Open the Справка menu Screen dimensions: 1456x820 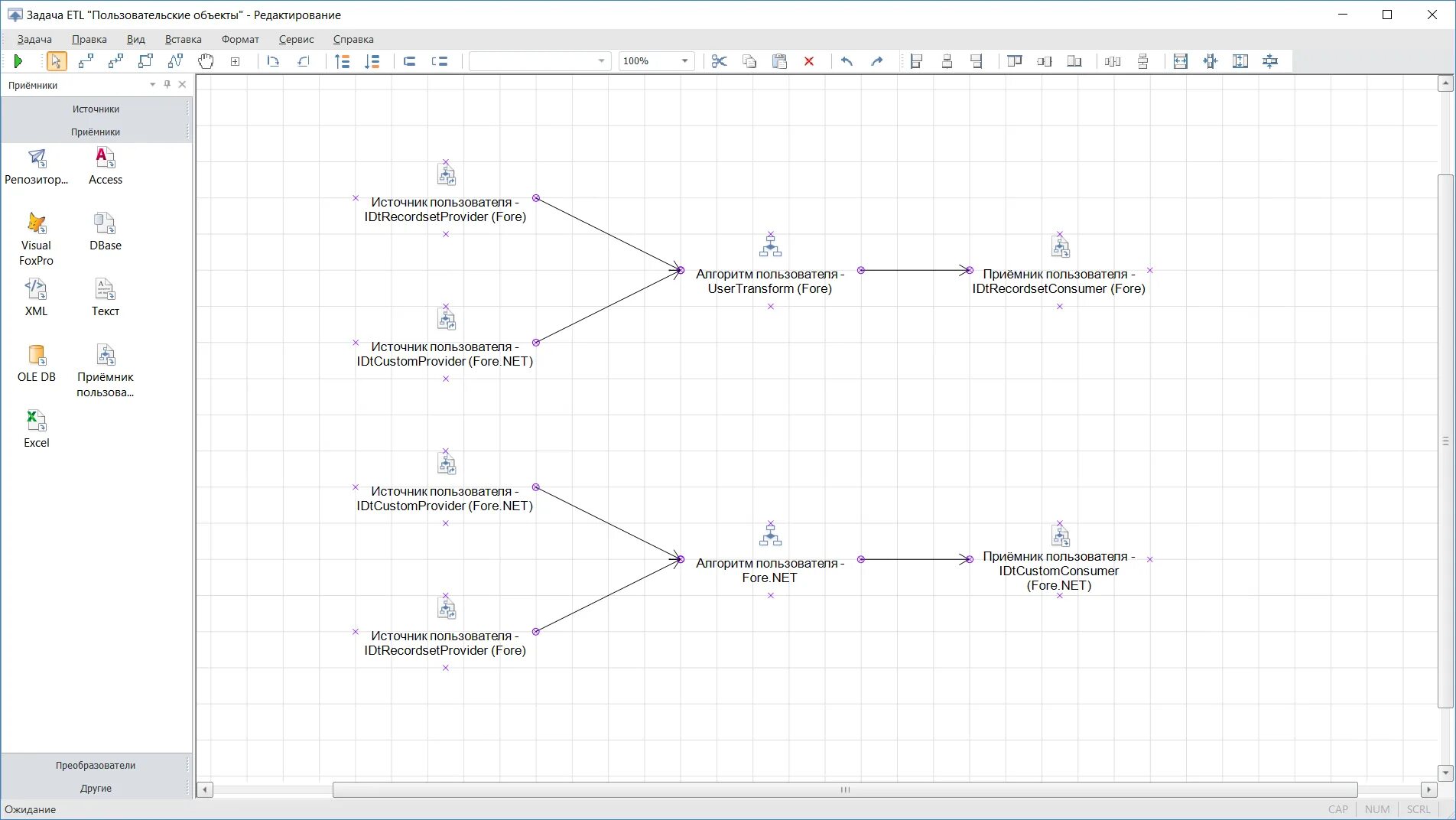point(353,39)
